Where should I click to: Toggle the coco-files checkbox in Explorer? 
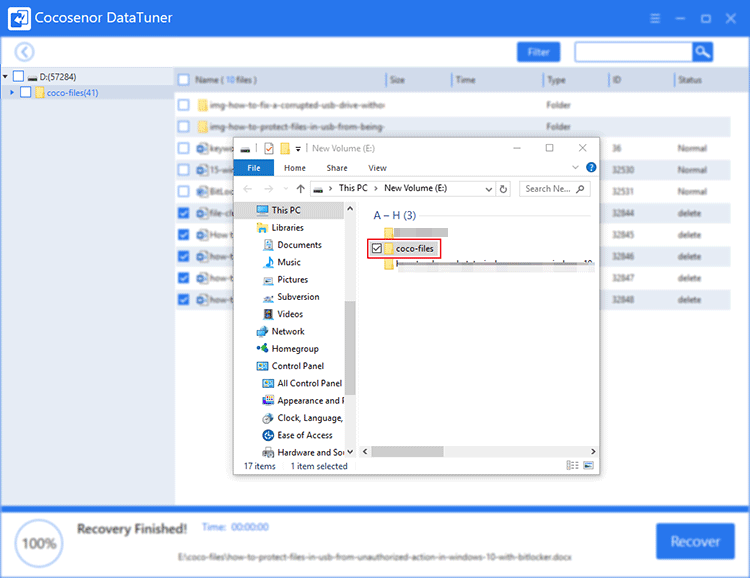(x=377, y=248)
